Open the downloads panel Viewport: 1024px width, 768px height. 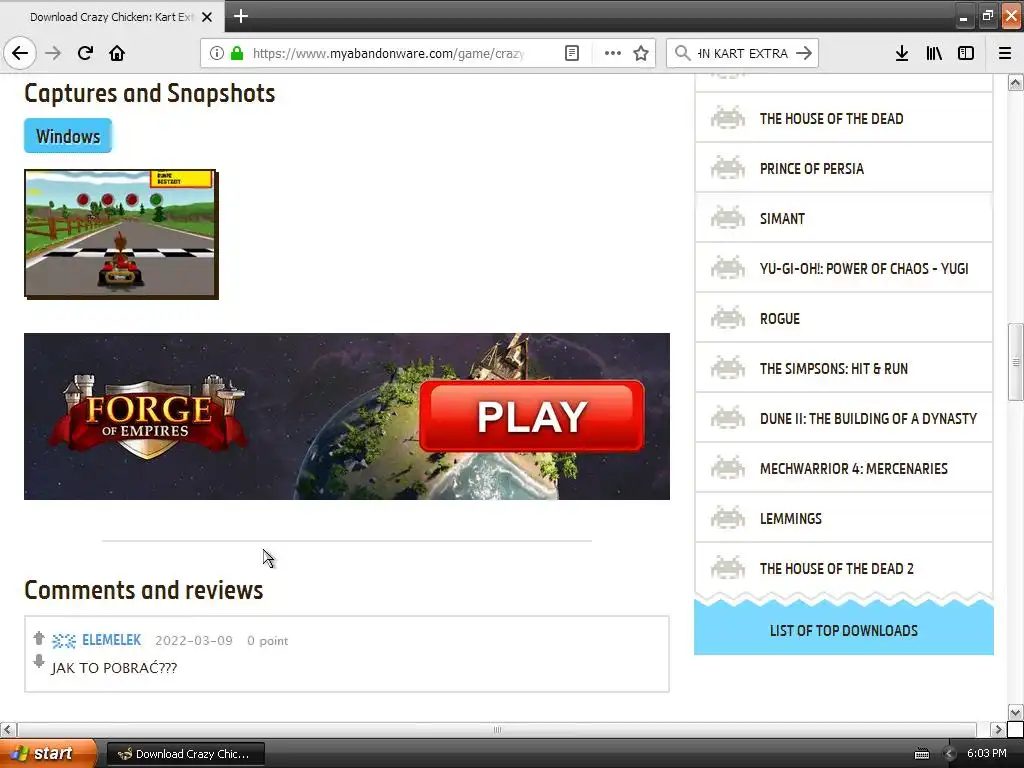[902, 53]
